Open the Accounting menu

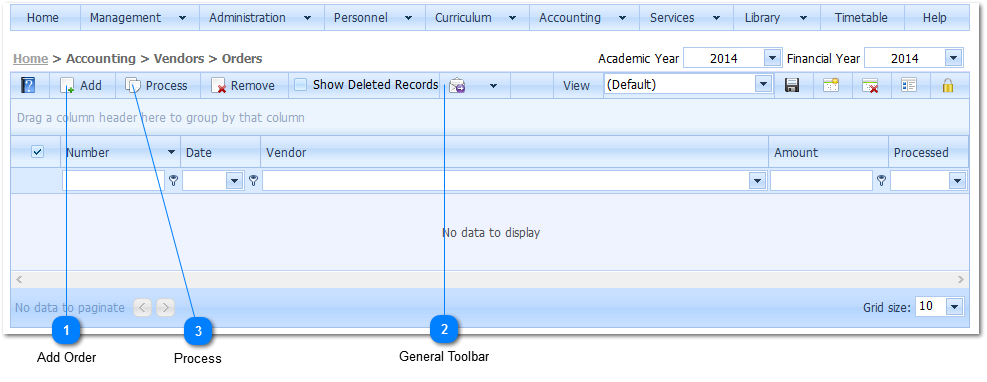(584, 18)
